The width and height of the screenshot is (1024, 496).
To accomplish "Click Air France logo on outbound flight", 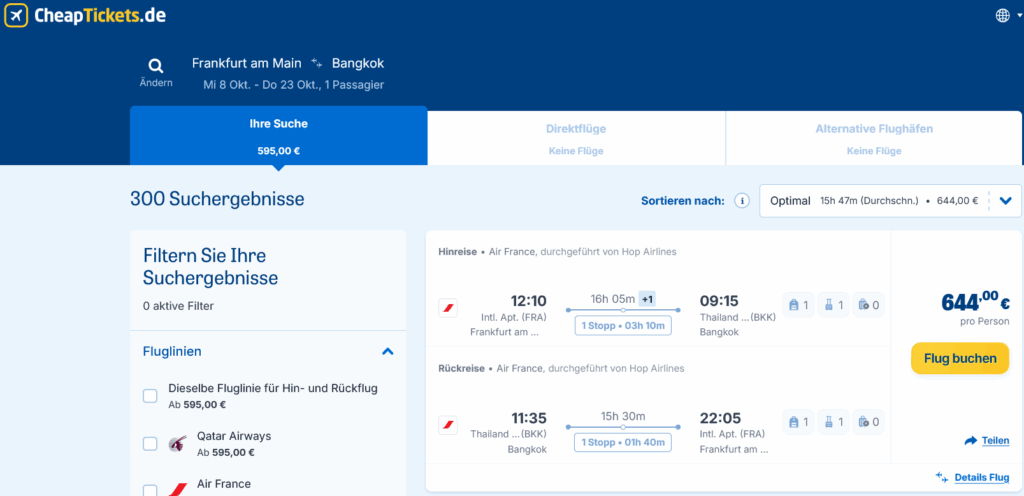I will [x=448, y=307].
